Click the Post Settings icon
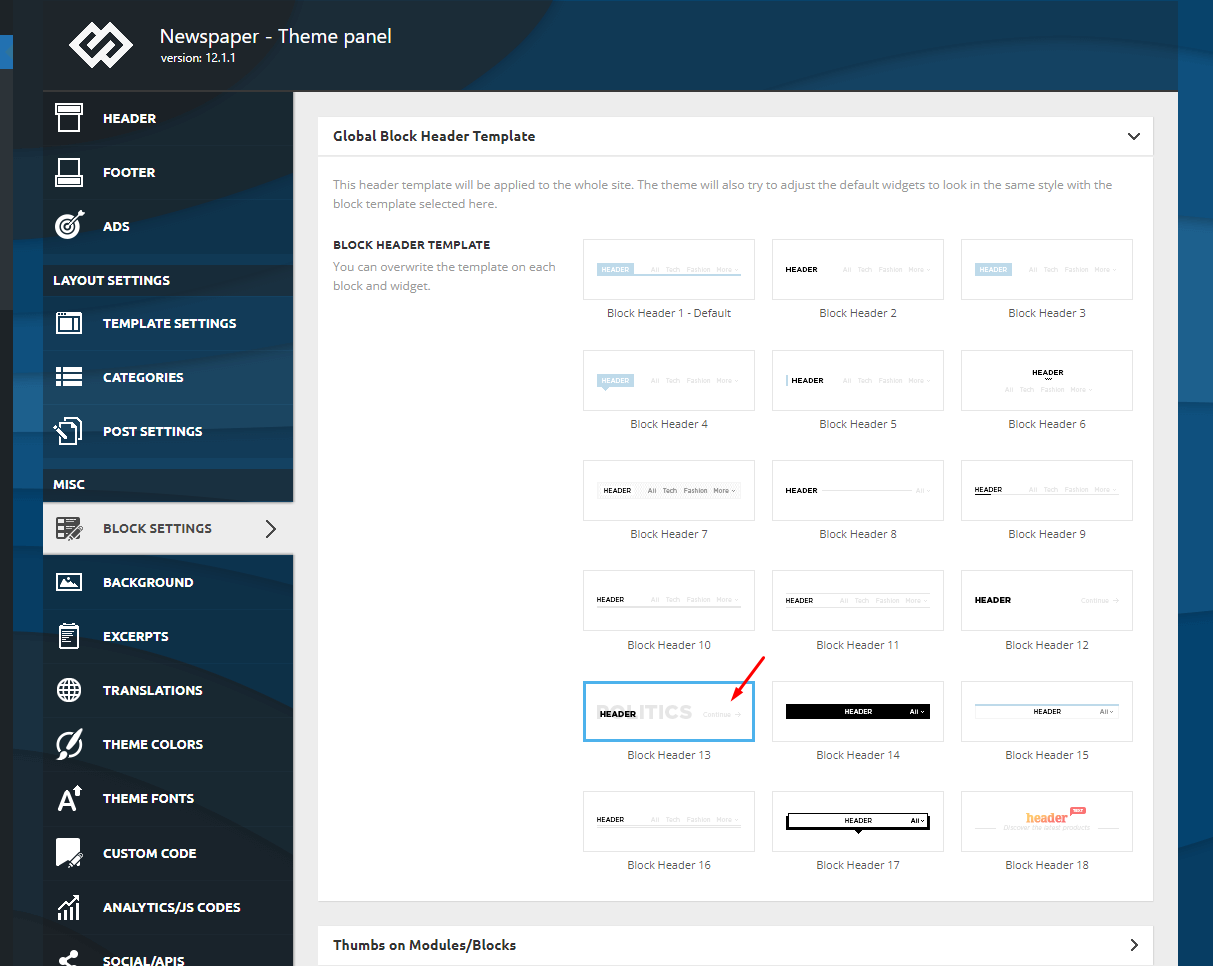 (x=68, y=431)
